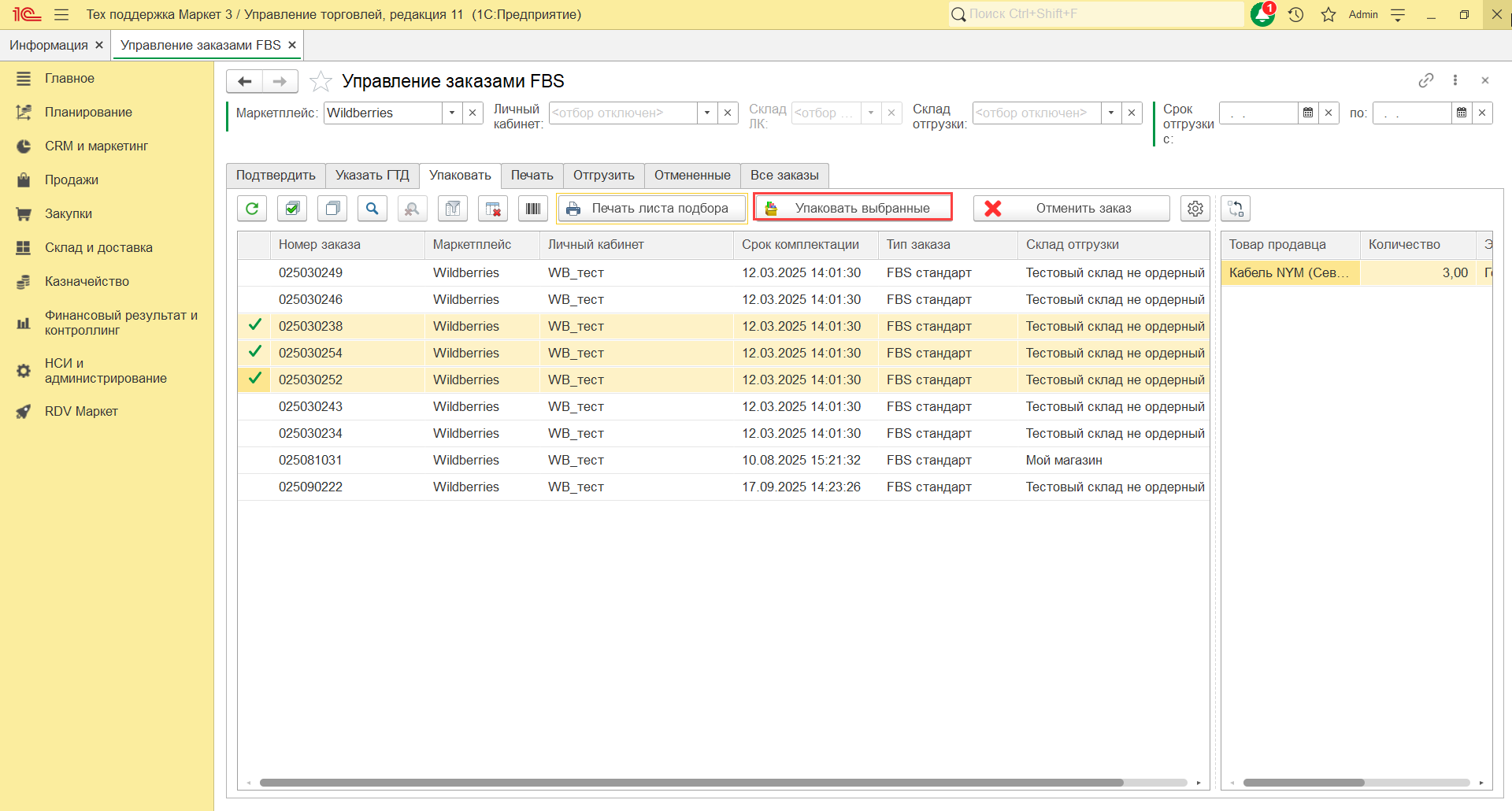Toggle checkmark for order 025030238
Viewport: 1512px width, 811px height.
point(255,325)
